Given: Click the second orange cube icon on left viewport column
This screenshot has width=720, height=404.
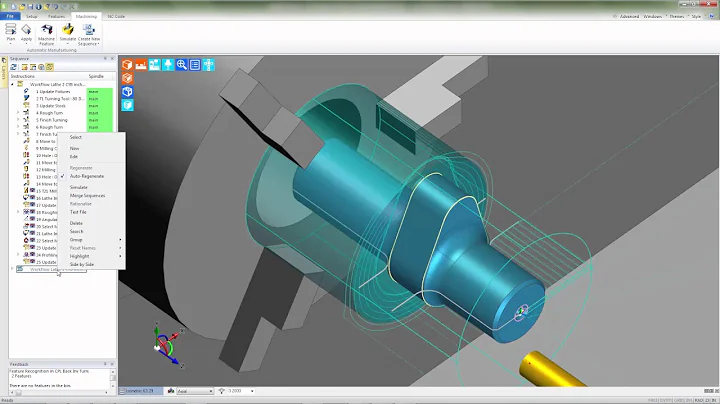Looking at the screenshot, I should [127, 78].
